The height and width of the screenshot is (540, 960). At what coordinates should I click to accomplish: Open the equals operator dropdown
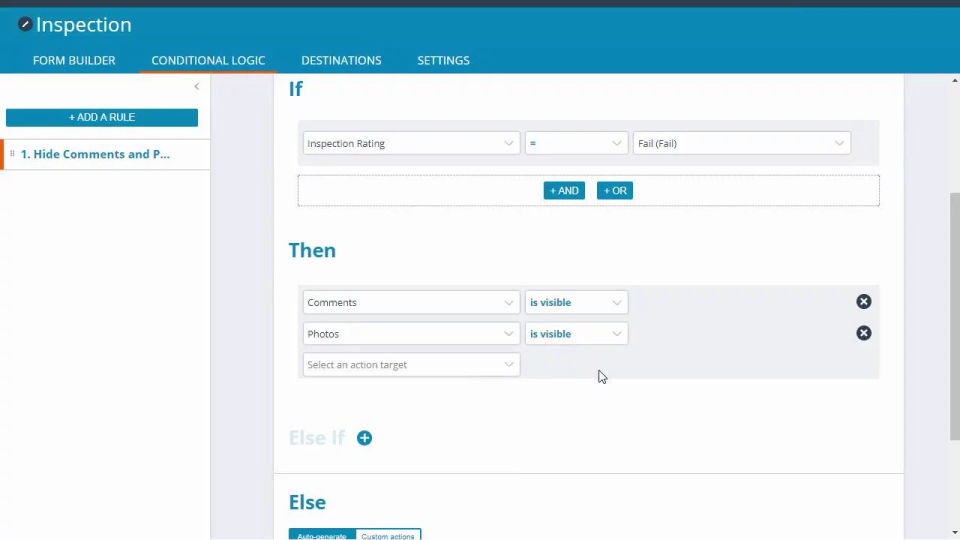(576, 143)
